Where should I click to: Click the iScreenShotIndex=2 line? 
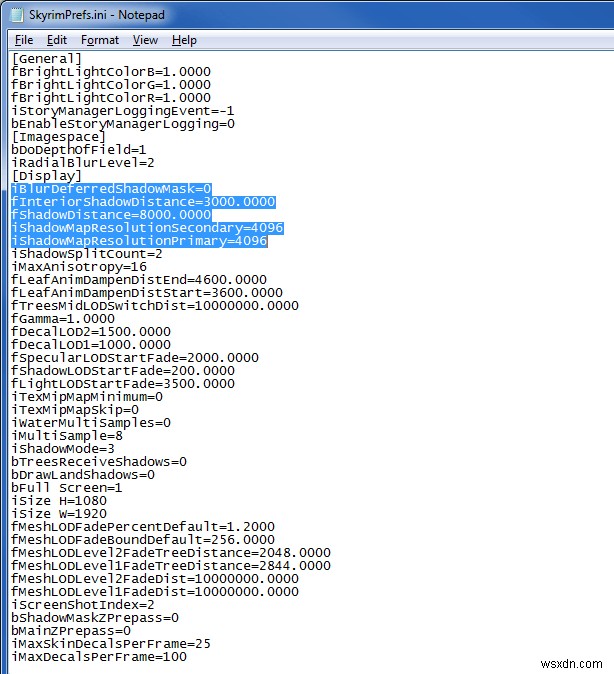pos(83,605)
